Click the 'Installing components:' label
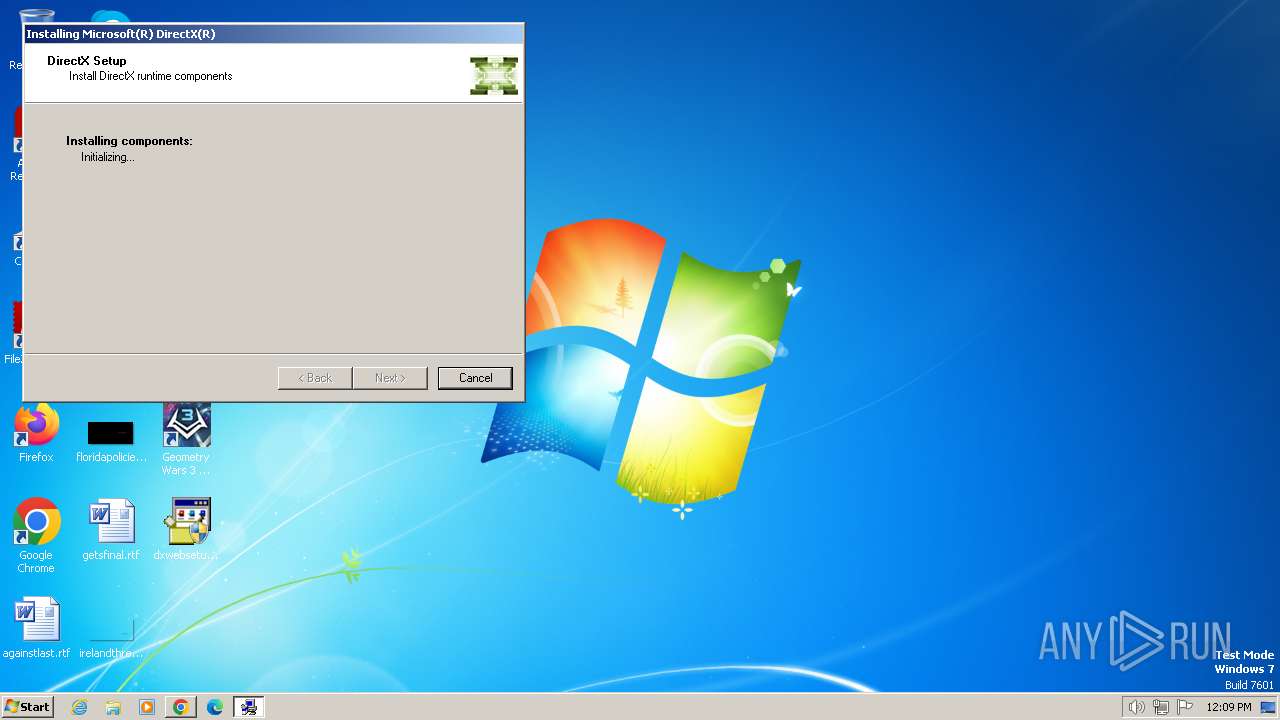This screenshot has width=1280, height=720. click(x=129, y=141)
